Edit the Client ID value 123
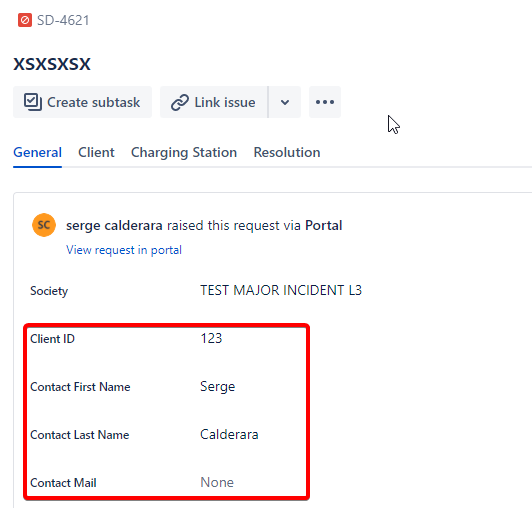 [211, 338]
